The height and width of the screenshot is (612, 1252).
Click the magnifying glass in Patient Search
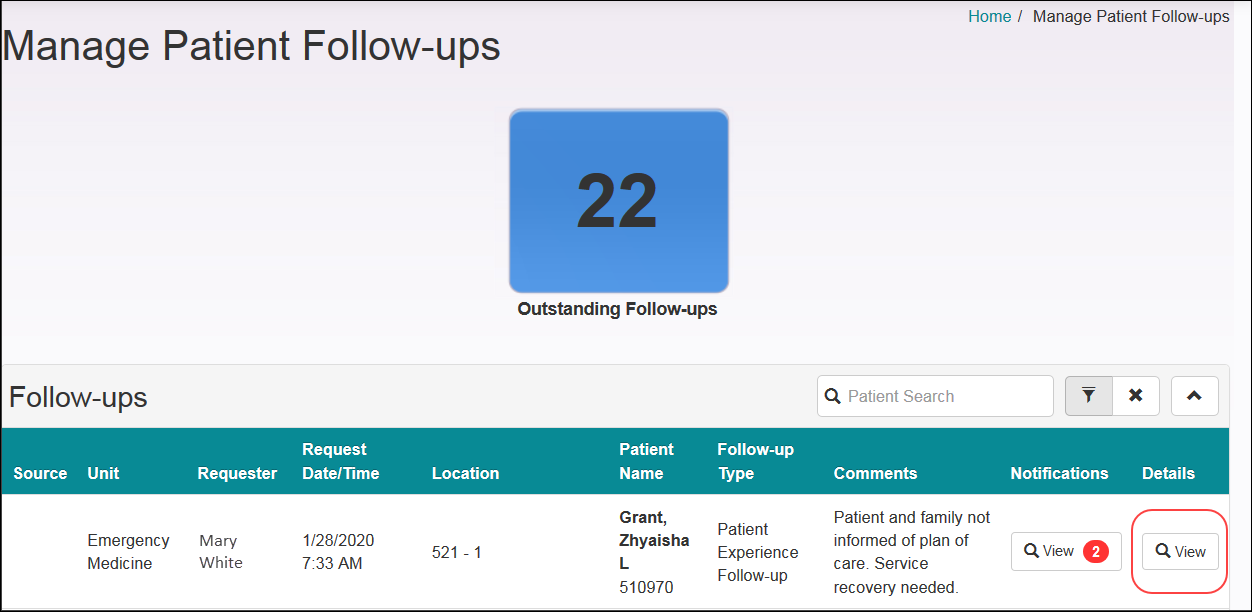(x=833, y=396)
